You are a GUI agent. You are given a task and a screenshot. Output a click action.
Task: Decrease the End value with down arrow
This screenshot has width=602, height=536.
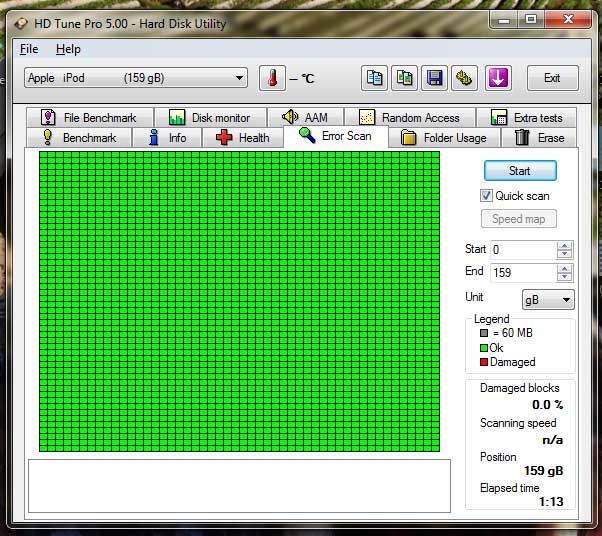[x=565, y=277]
